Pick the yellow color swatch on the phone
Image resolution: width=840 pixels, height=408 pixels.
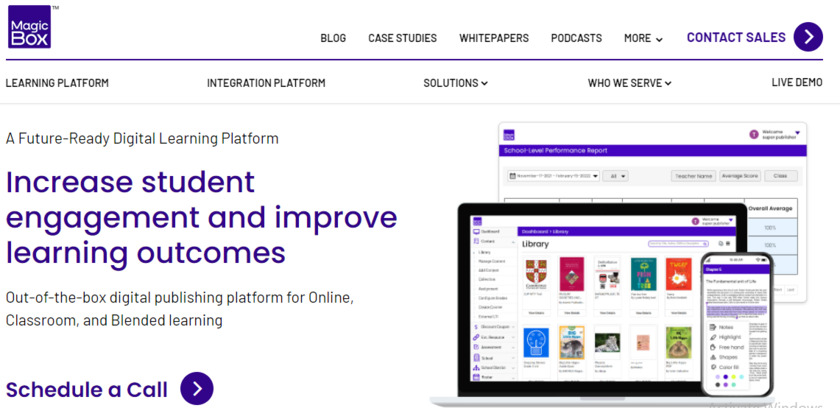tap(733, 377)
